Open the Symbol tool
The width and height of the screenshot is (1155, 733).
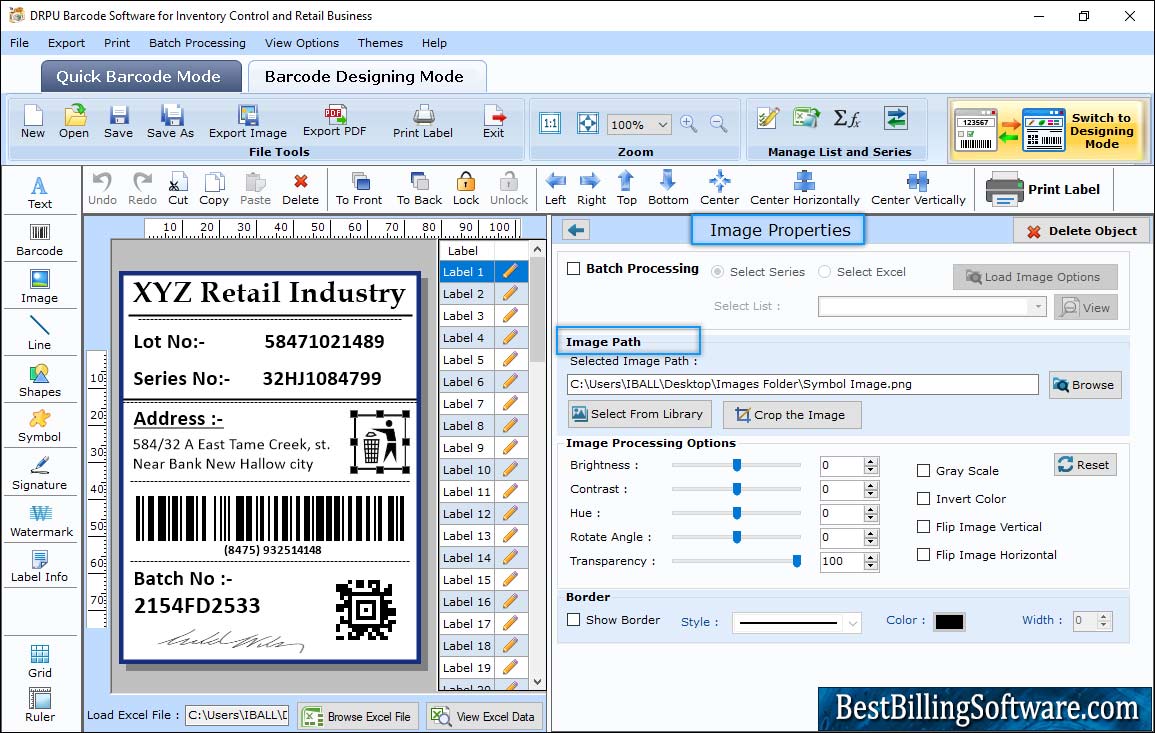[x=40, y=426]
